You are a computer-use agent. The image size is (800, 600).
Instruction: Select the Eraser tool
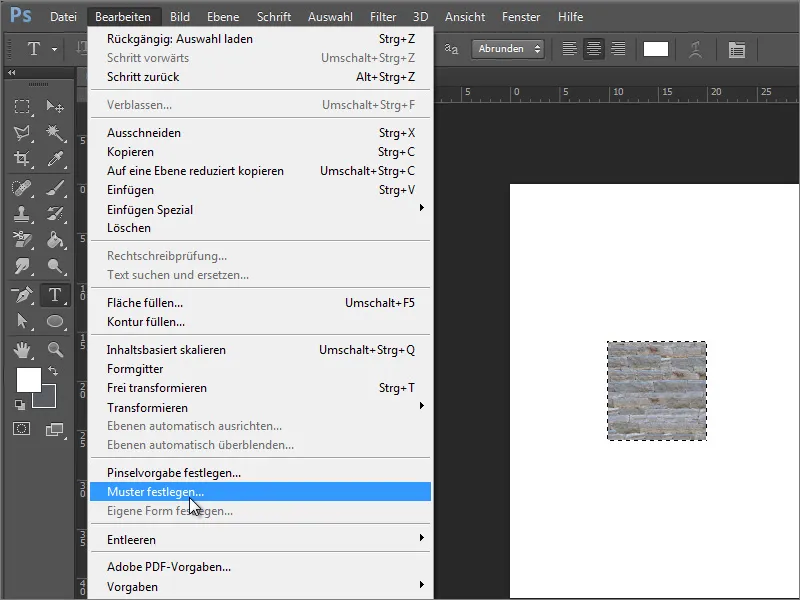coord(21,239)
